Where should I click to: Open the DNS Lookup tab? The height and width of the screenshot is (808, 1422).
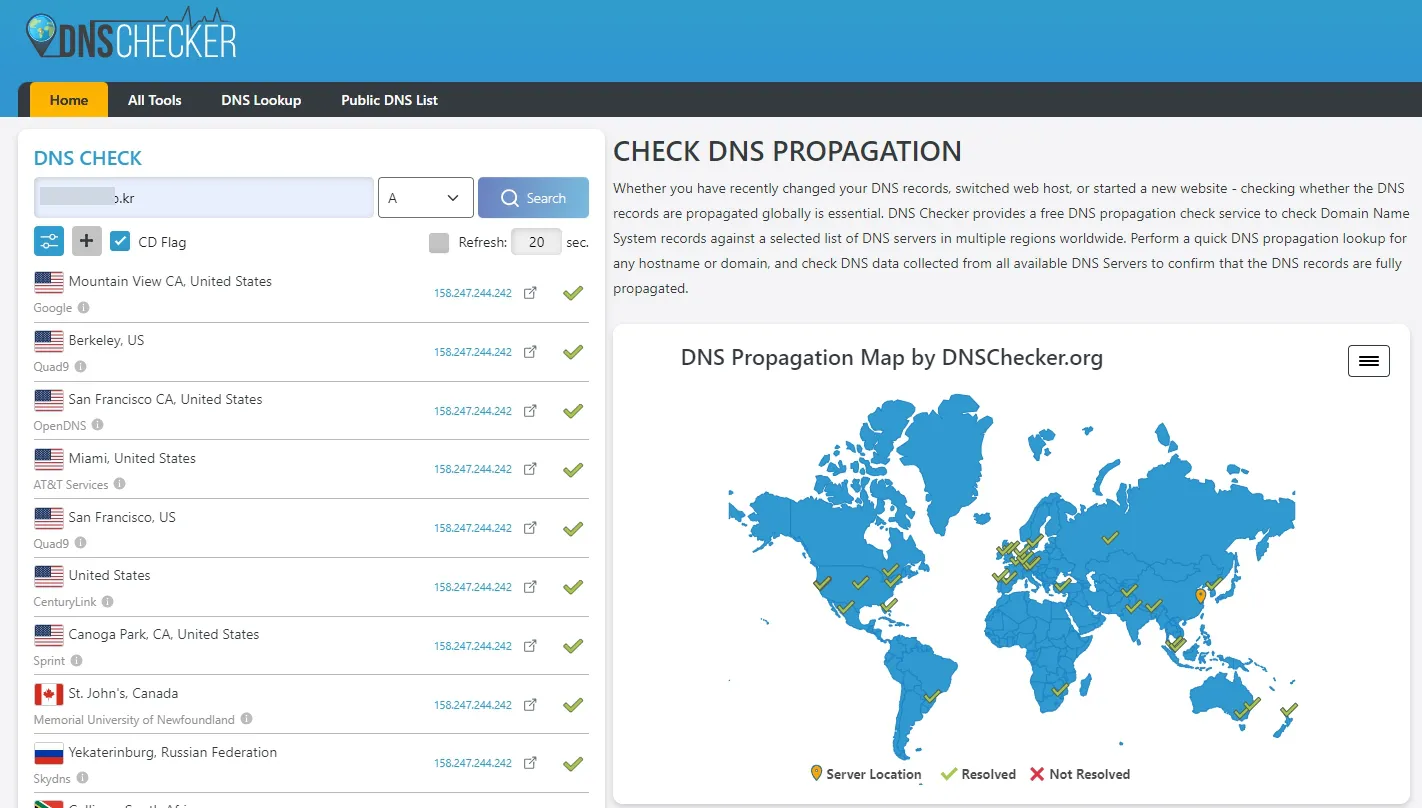(261, 100)
